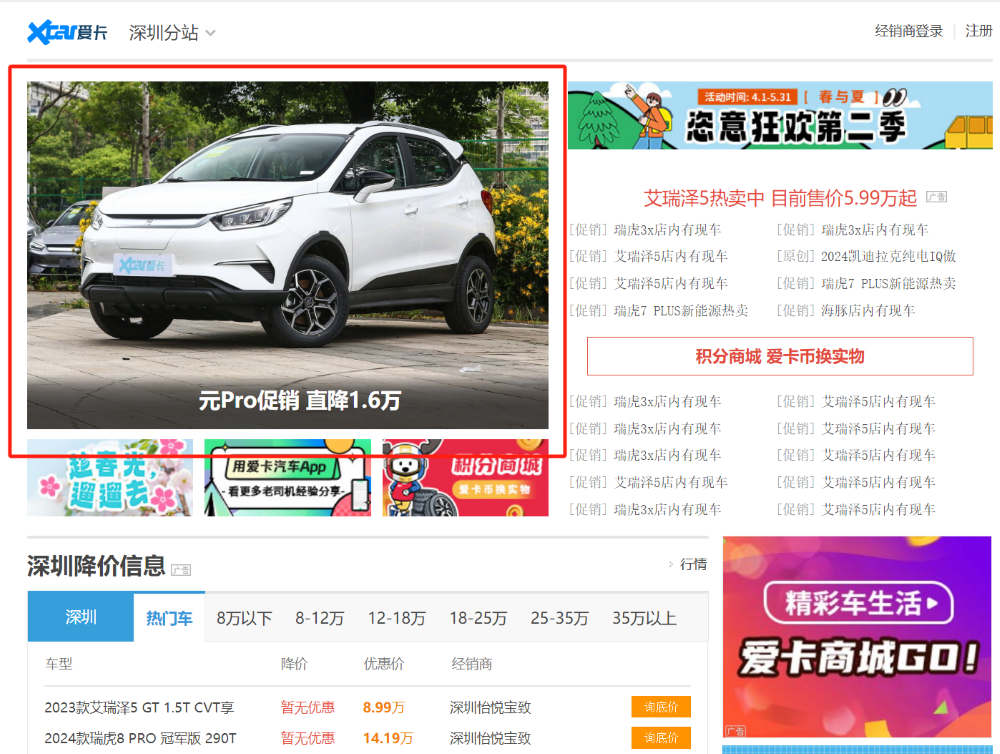Open 海豚店内有现车 promotion link
This screenshot has height=754, width=1000.
pos(867,311)
